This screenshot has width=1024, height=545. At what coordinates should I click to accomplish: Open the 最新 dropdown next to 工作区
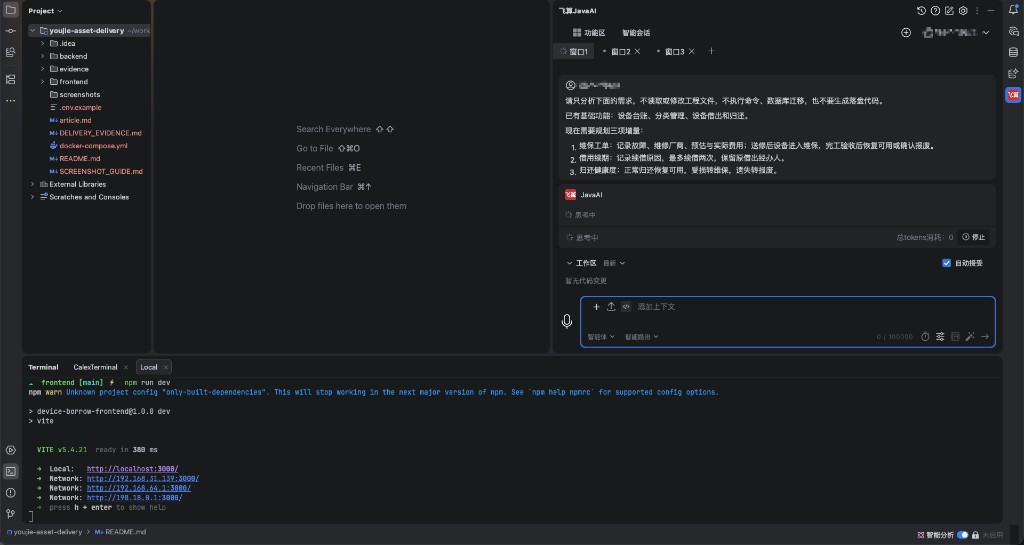614,263
